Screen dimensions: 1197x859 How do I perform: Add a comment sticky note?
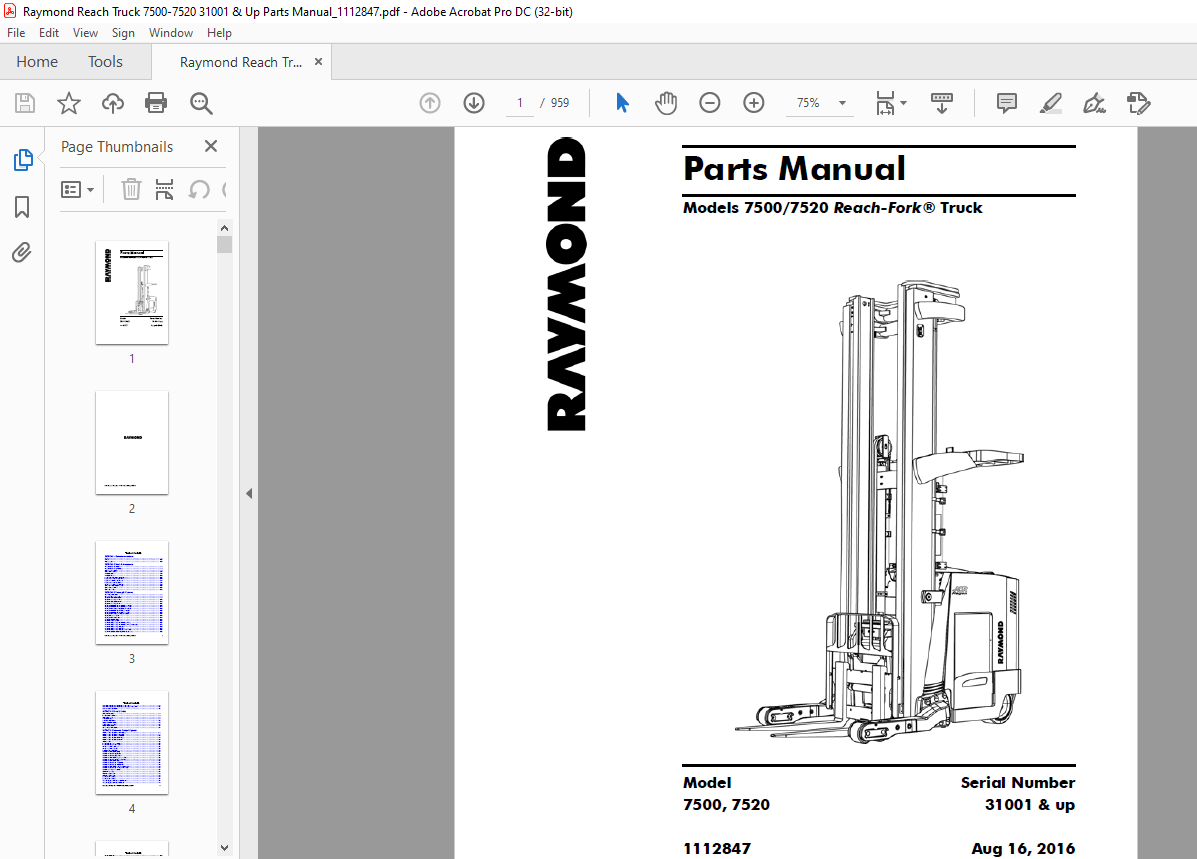1007,103
